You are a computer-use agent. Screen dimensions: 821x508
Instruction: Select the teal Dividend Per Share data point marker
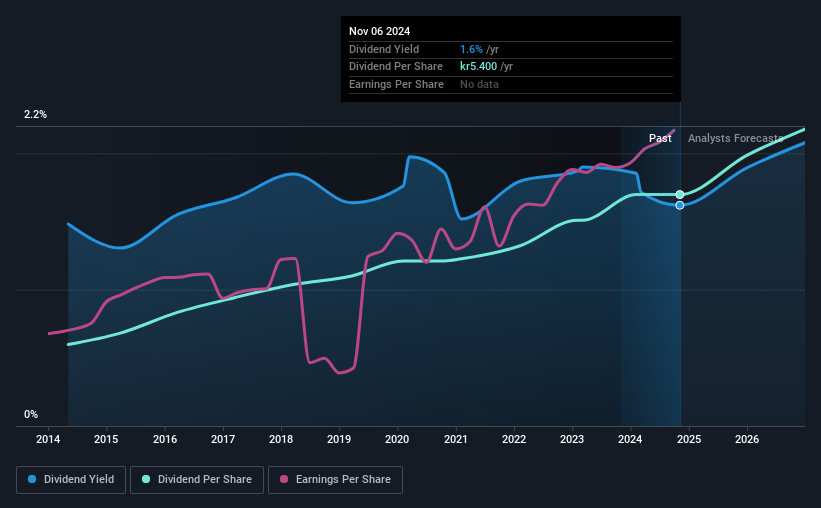coord(680,195)
